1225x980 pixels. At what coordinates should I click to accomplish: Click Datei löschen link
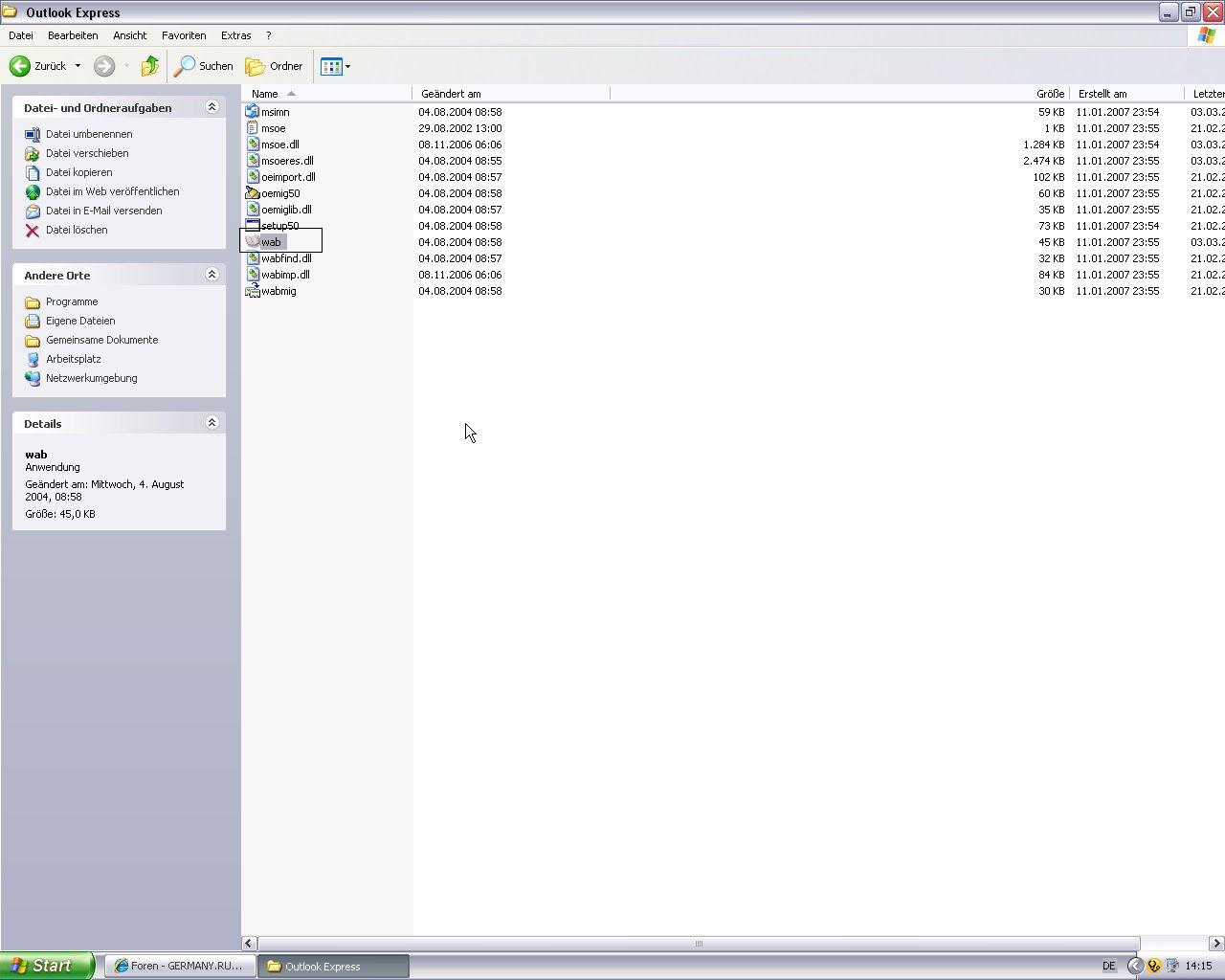pos(77,230)
